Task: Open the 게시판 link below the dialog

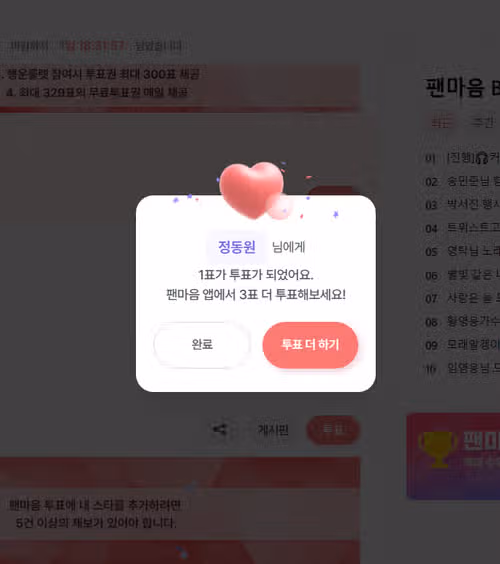Action: [x=273, y=429]
